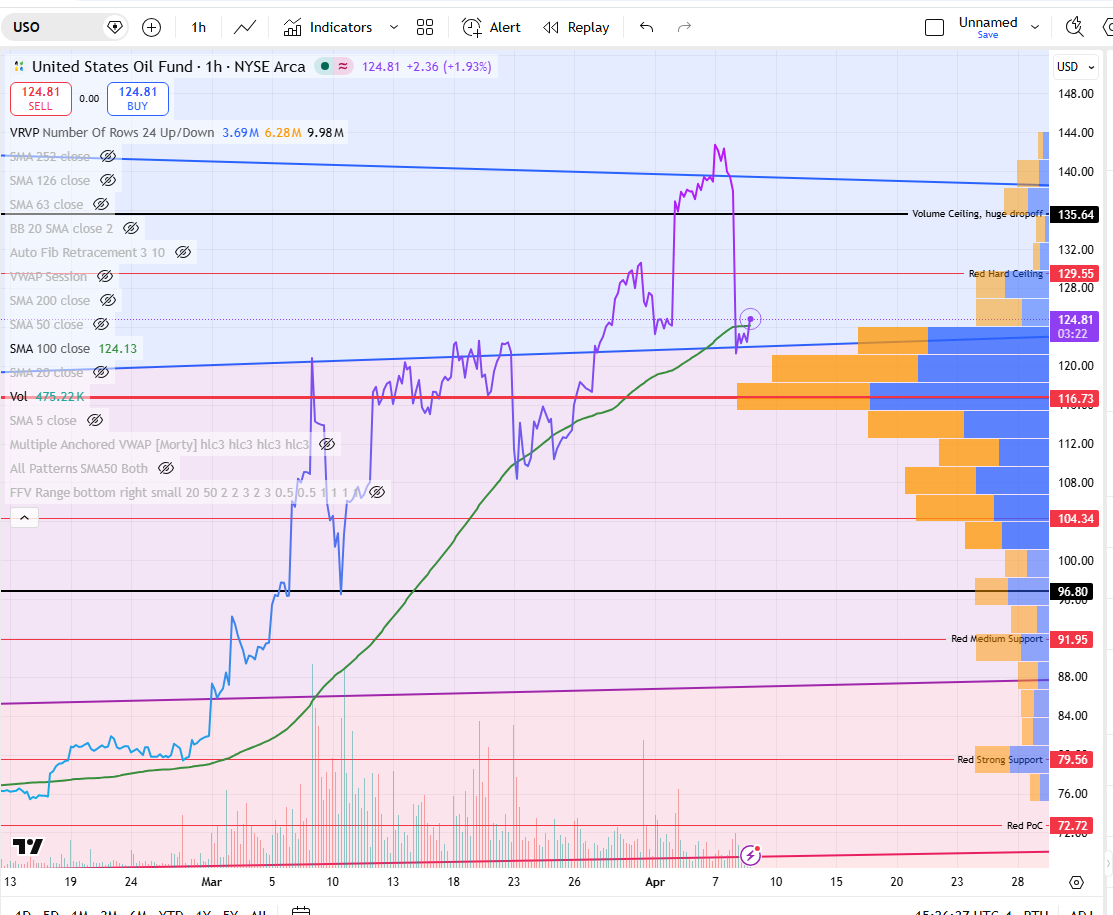Show the SMA 252 close indicator
Viewport: 1113px width, 915px height.
point(108,156)
